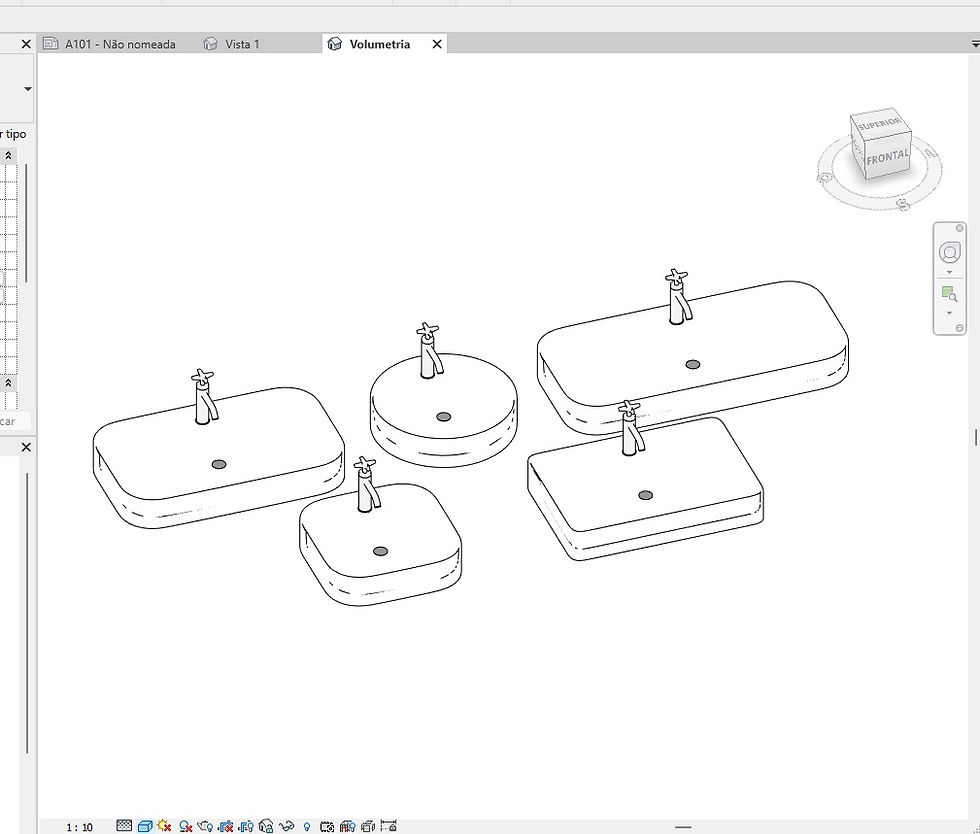Image resolution: width=980 pixels, height=834 pixels.
Task: Collapse the upper properties group chevron
Action: 8,155
